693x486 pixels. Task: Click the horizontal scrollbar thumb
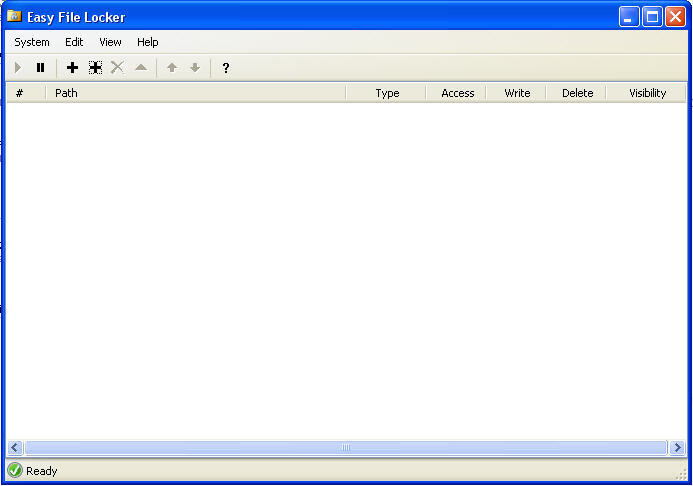tap(346, 448)
